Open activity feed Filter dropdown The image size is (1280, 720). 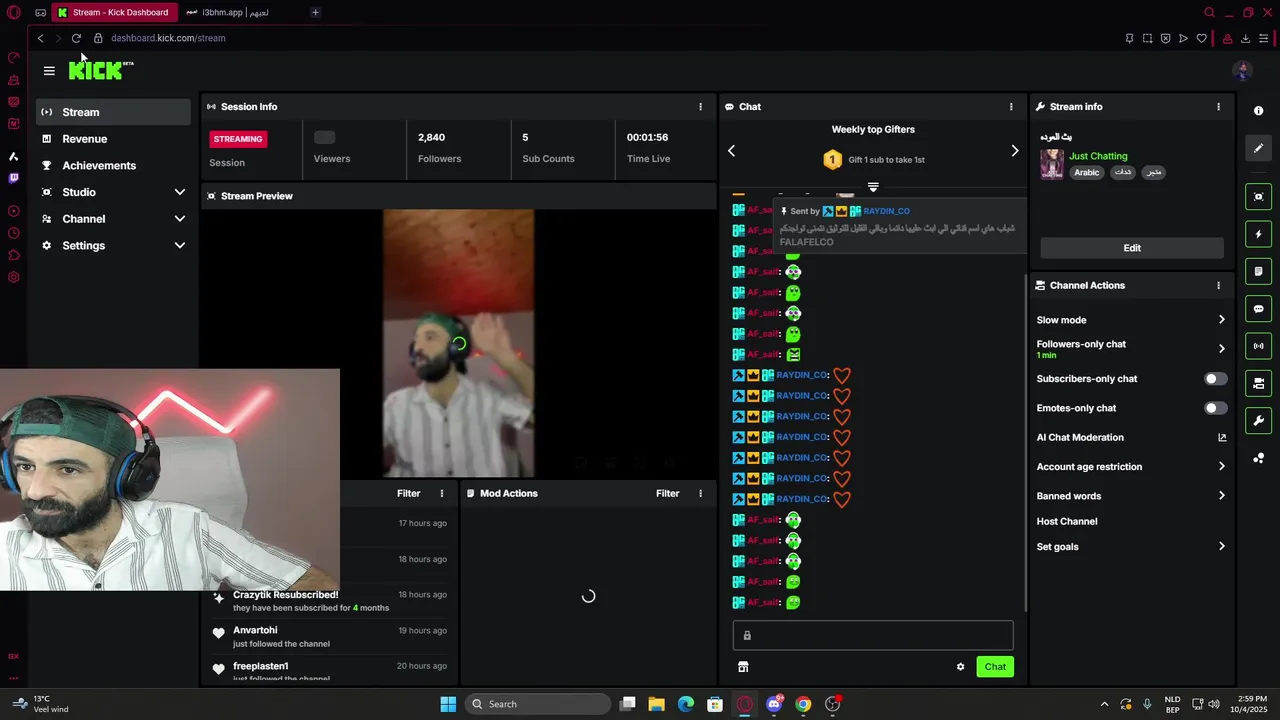pyautogui.click(x=408, y=494)
